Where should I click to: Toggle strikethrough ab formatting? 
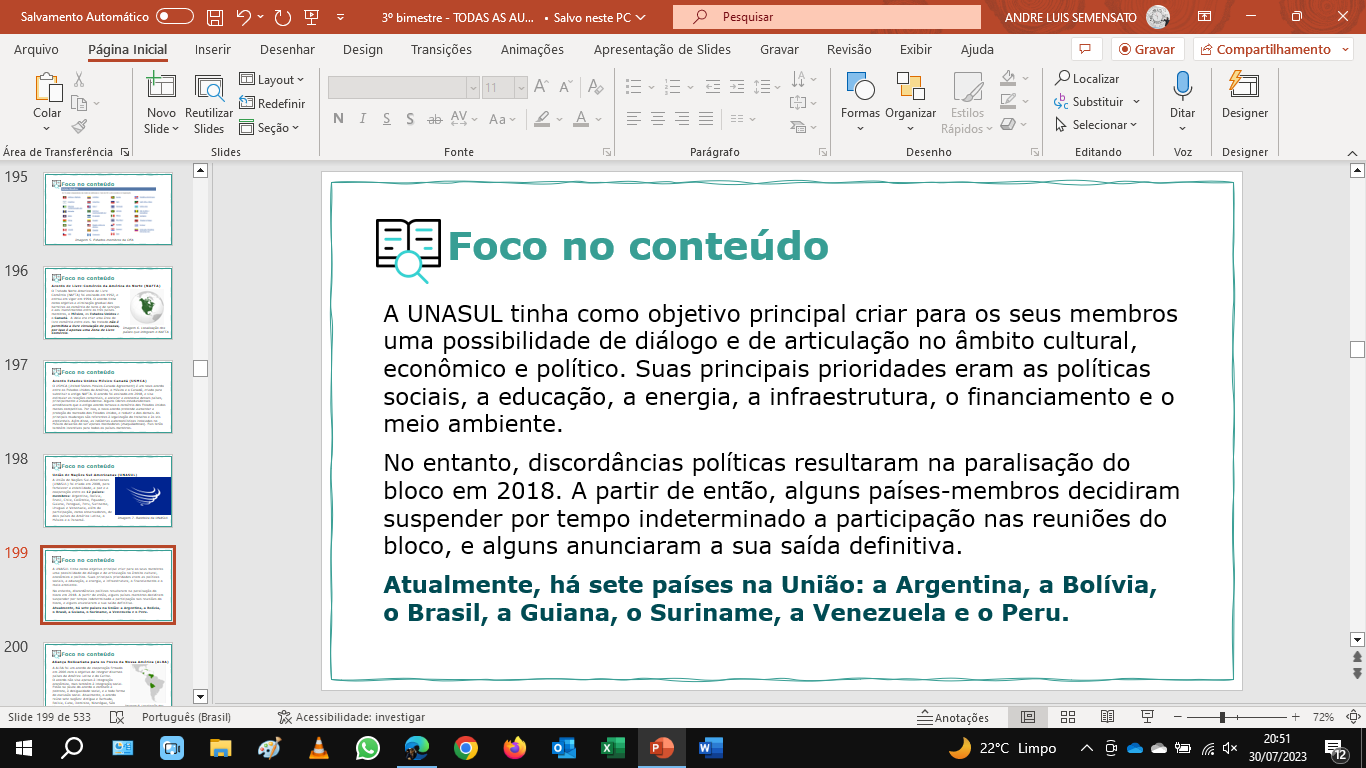pos(435,119)
